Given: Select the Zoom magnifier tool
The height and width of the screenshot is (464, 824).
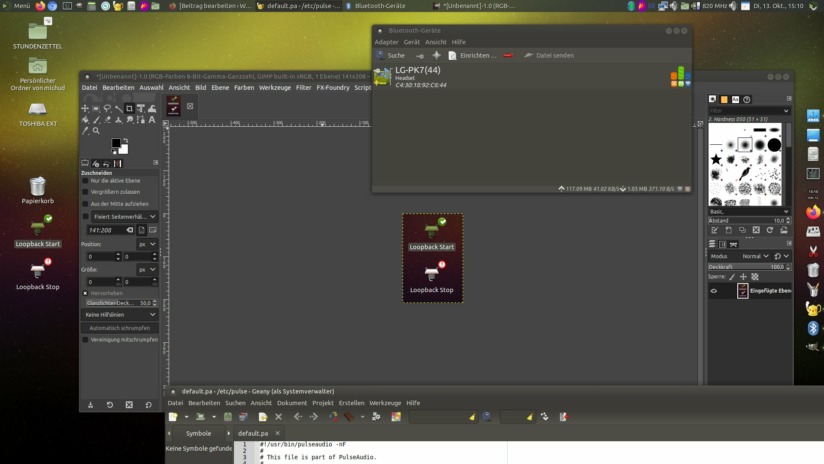Looking at the screenshot, I should pos(96,131).
